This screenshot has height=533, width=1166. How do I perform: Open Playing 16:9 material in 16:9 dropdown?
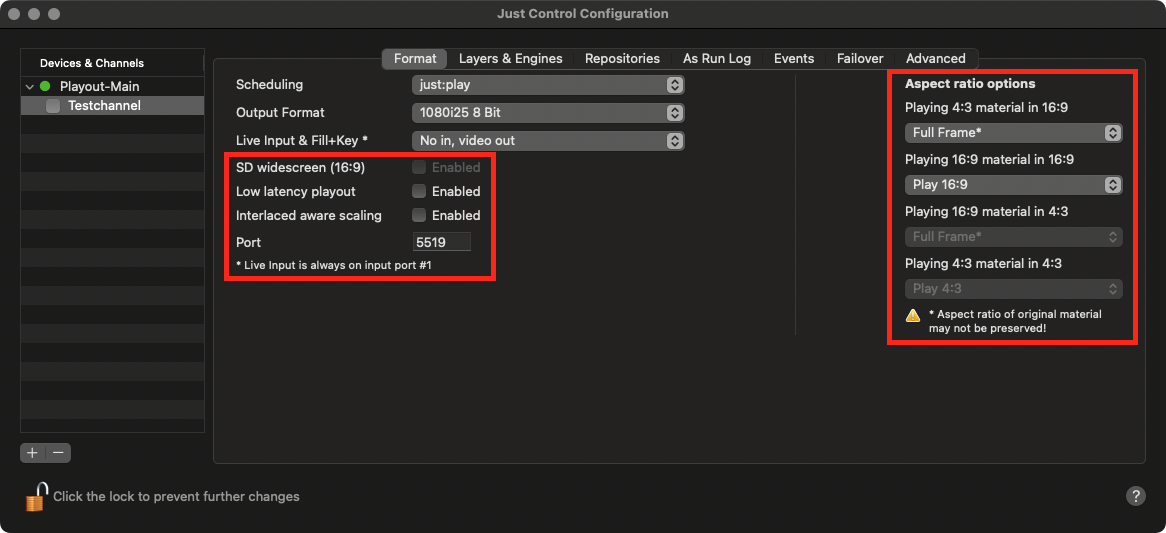pyautogui.click(x=1014, y=184)
